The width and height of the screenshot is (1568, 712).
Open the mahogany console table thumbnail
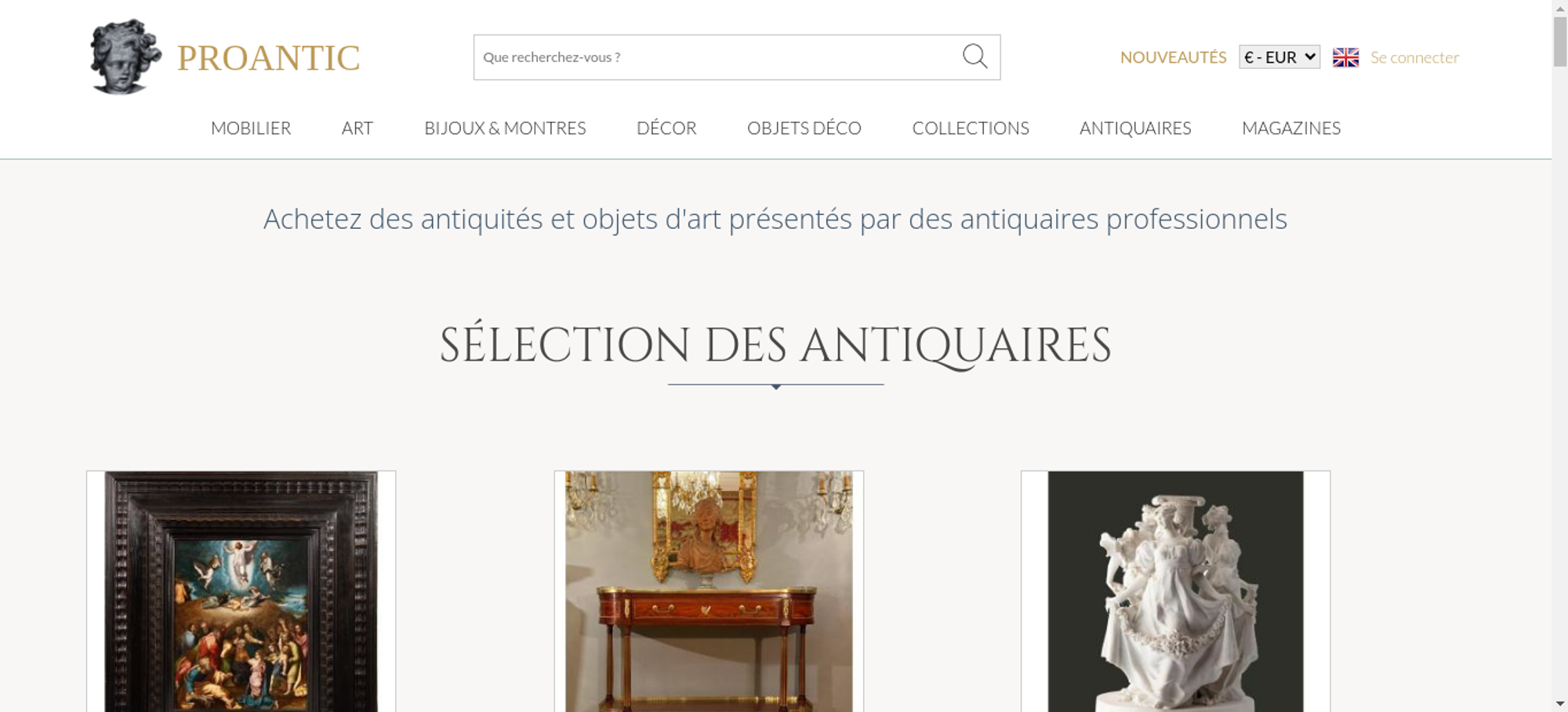point(709,591)
